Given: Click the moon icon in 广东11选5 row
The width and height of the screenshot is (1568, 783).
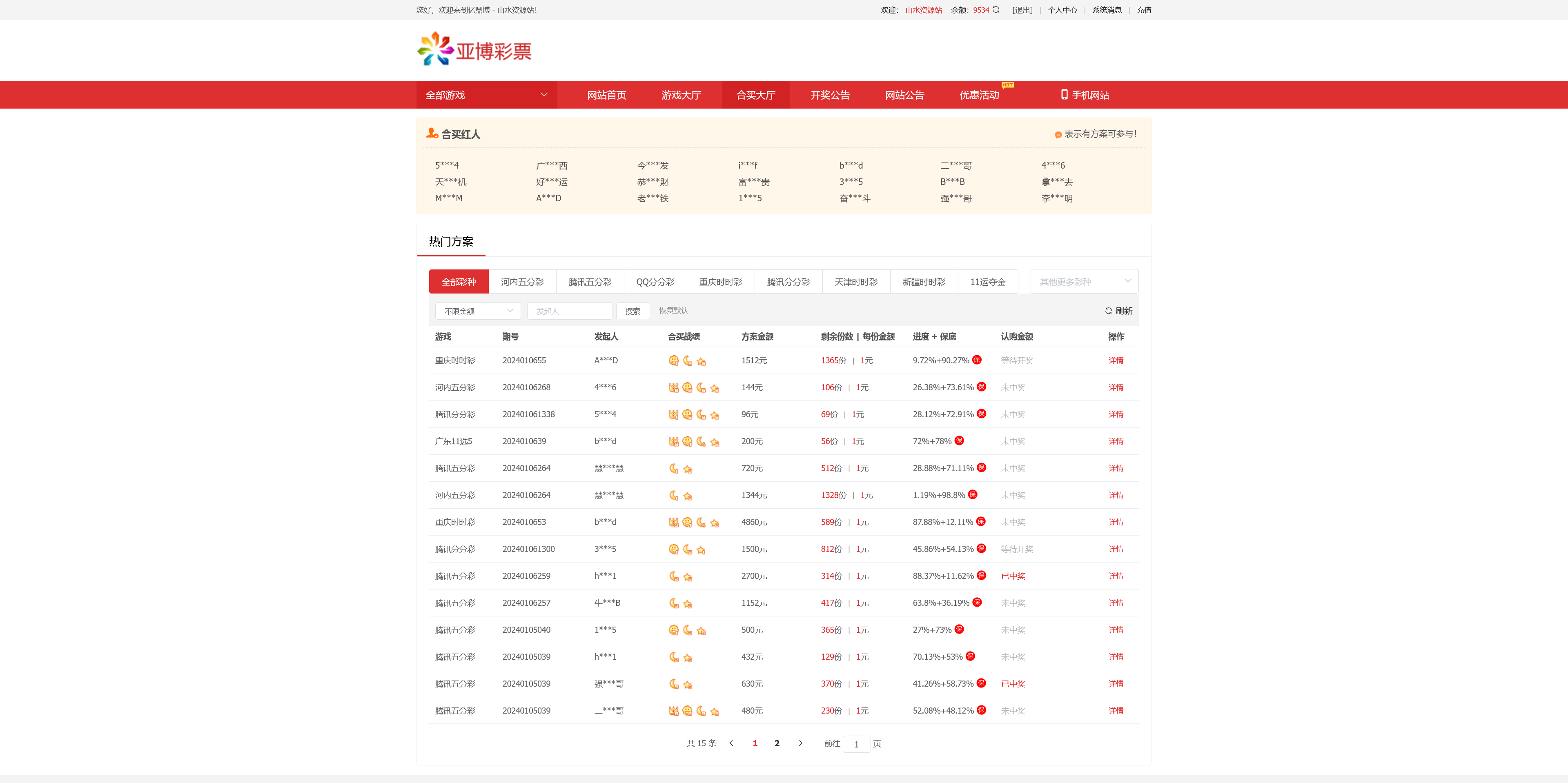Looking at the screenshot, I should (x=701, y=442).
